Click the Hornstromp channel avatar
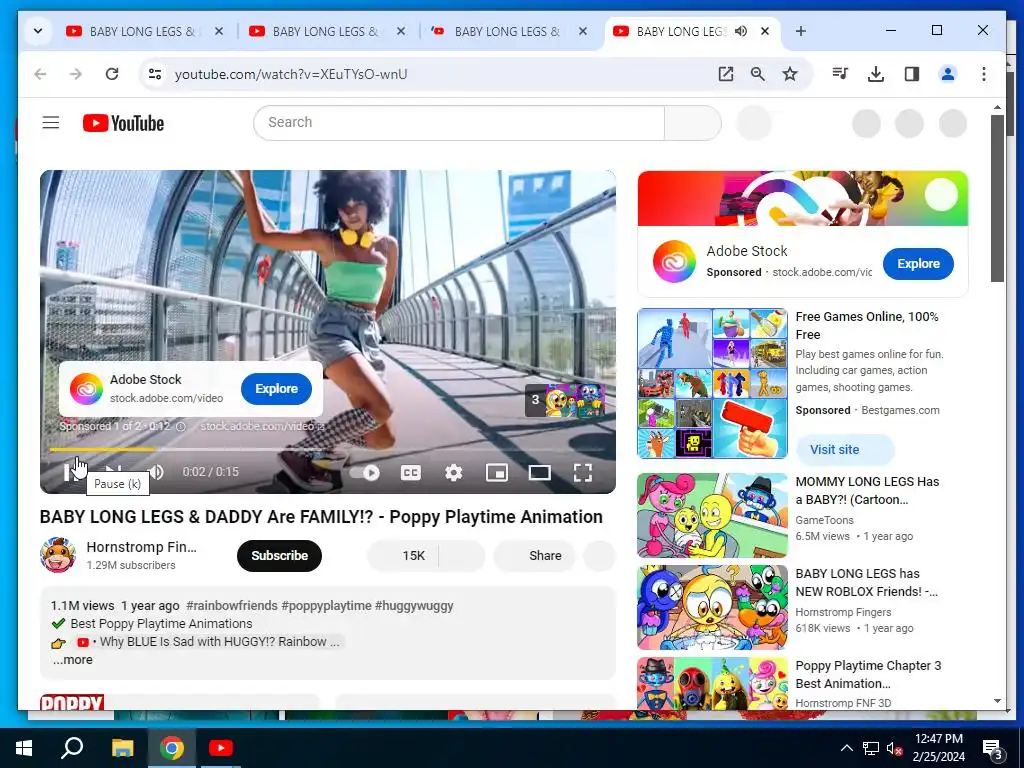 [x=58, y=555]
